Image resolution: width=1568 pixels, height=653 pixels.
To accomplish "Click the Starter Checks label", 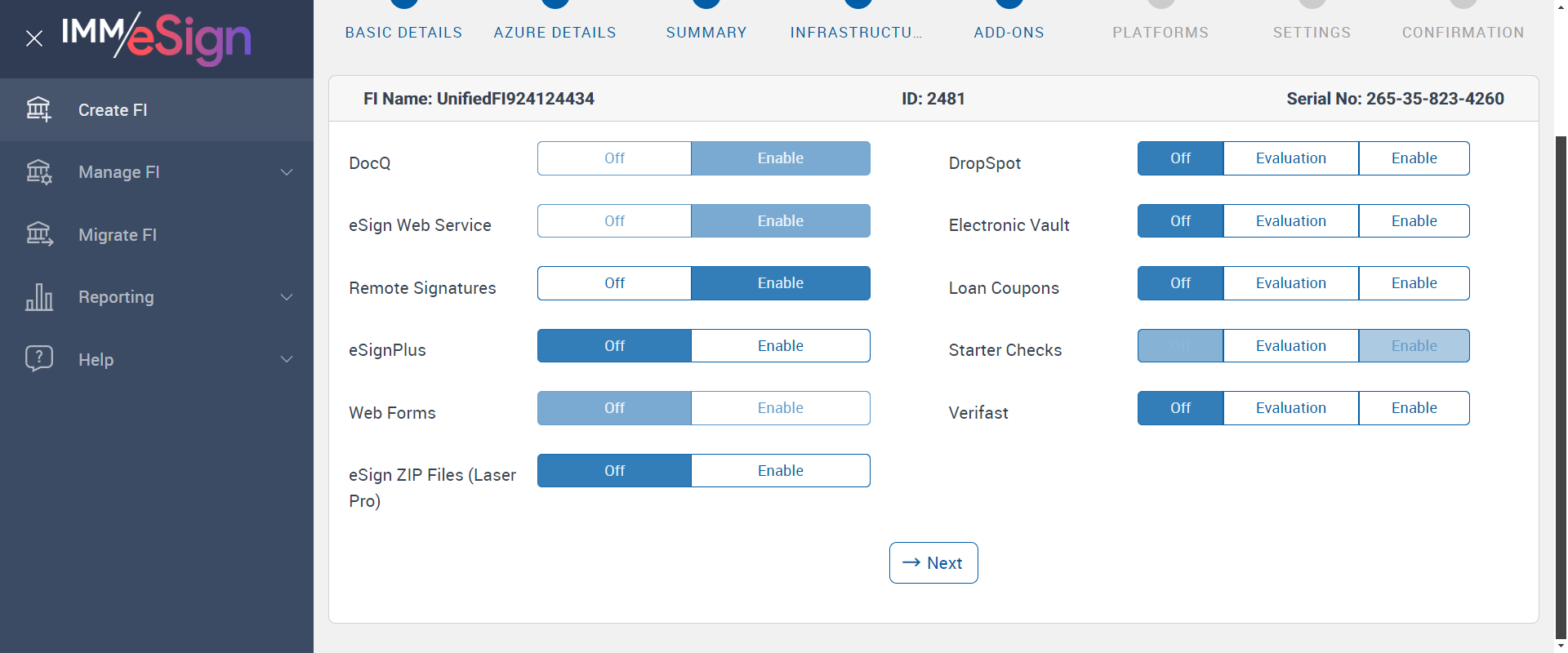I will click(x=1005, y=350).
